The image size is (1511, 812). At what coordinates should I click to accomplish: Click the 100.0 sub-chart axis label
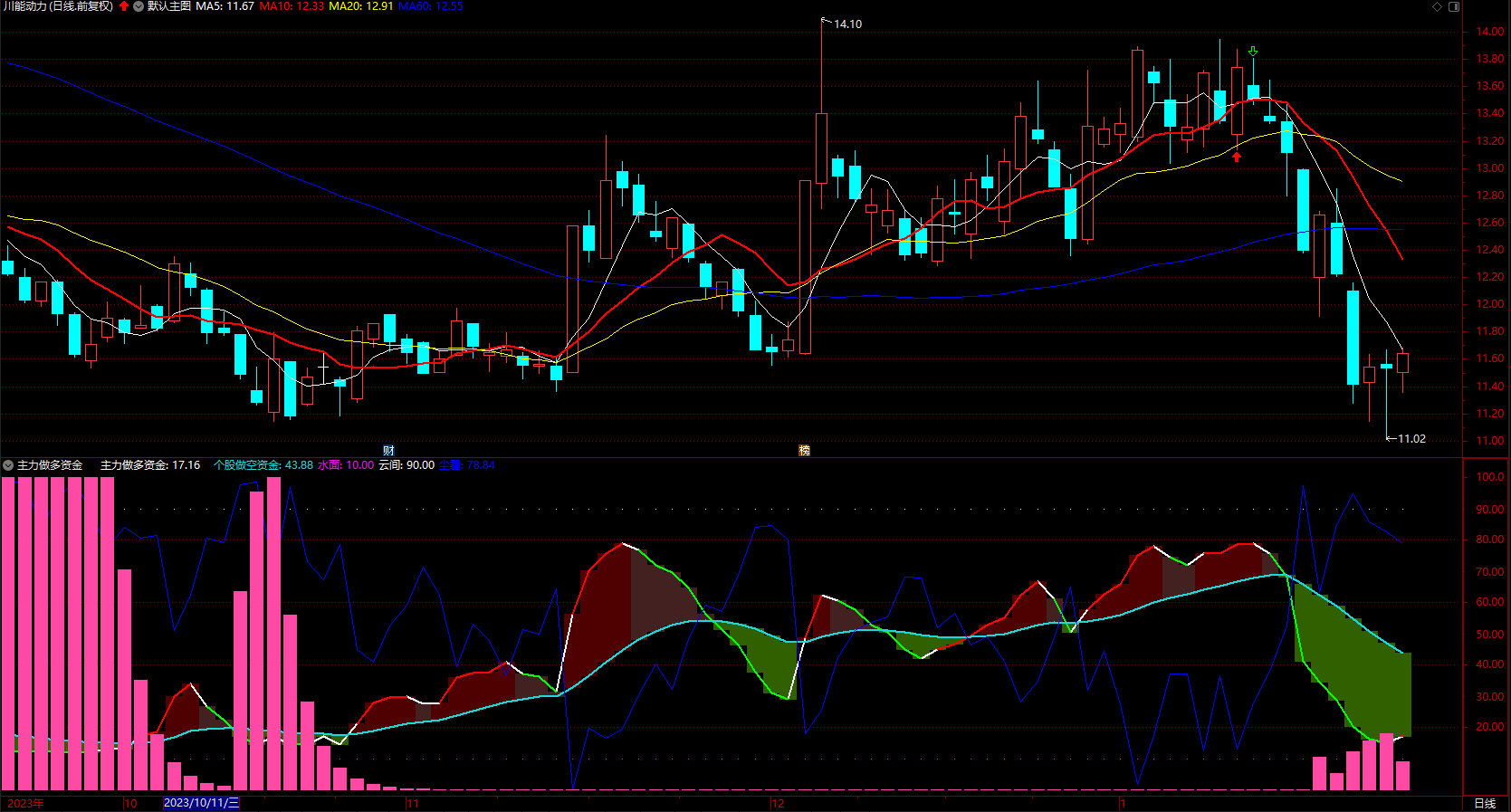tap(1490, 477)
